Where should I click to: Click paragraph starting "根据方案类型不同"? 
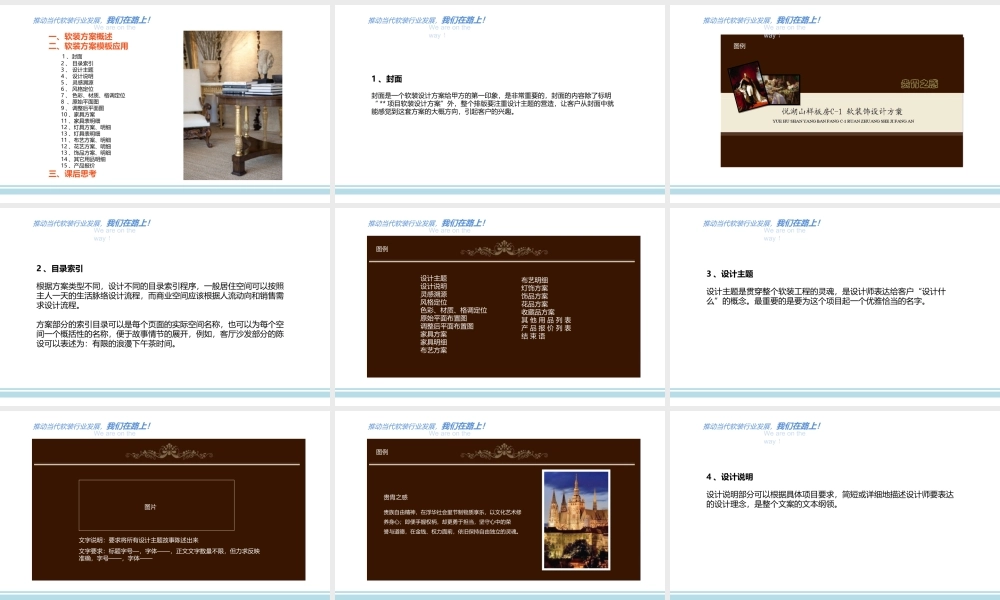160,296
